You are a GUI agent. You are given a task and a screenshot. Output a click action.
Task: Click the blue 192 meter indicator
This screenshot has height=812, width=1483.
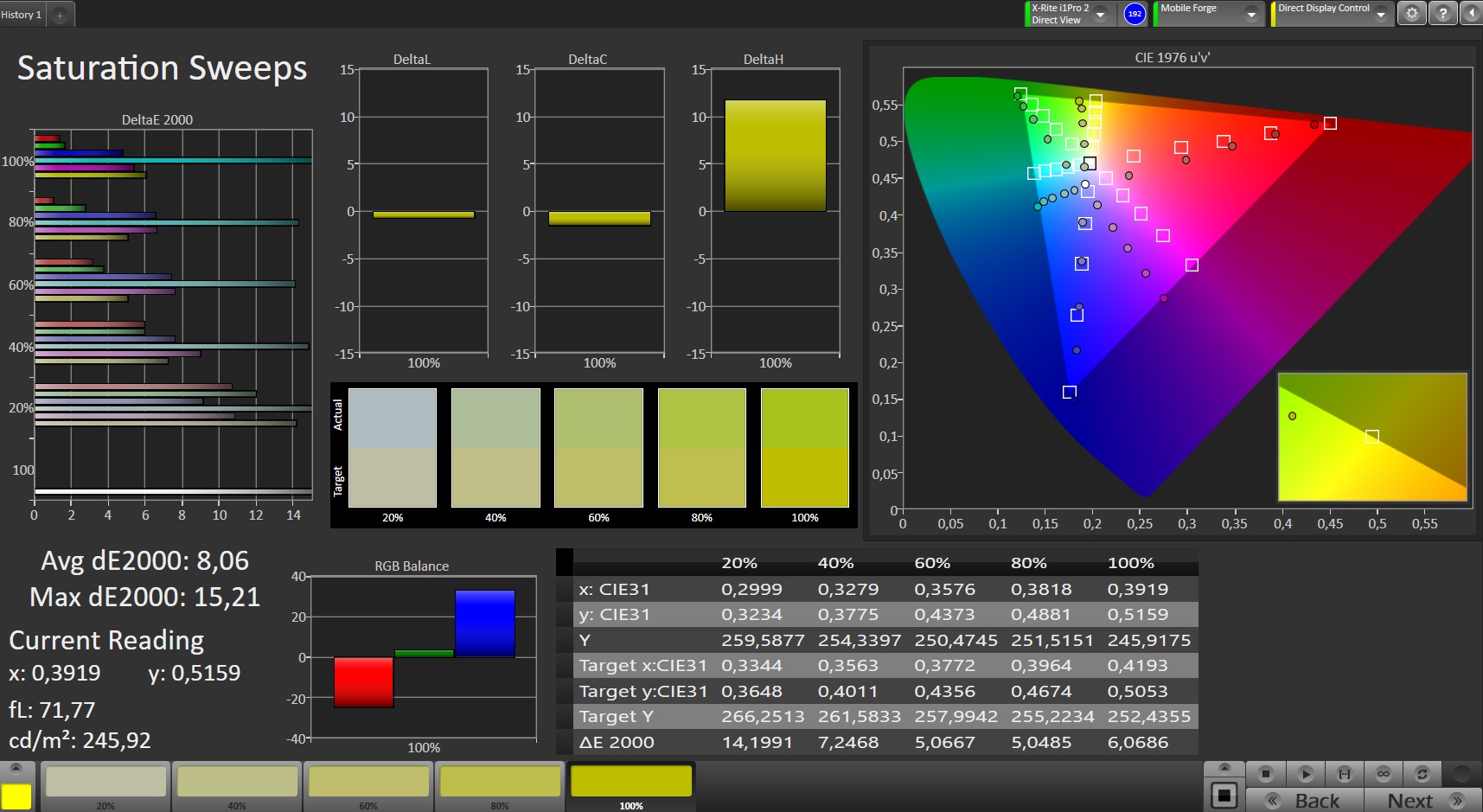click(x=1135, y=14)
